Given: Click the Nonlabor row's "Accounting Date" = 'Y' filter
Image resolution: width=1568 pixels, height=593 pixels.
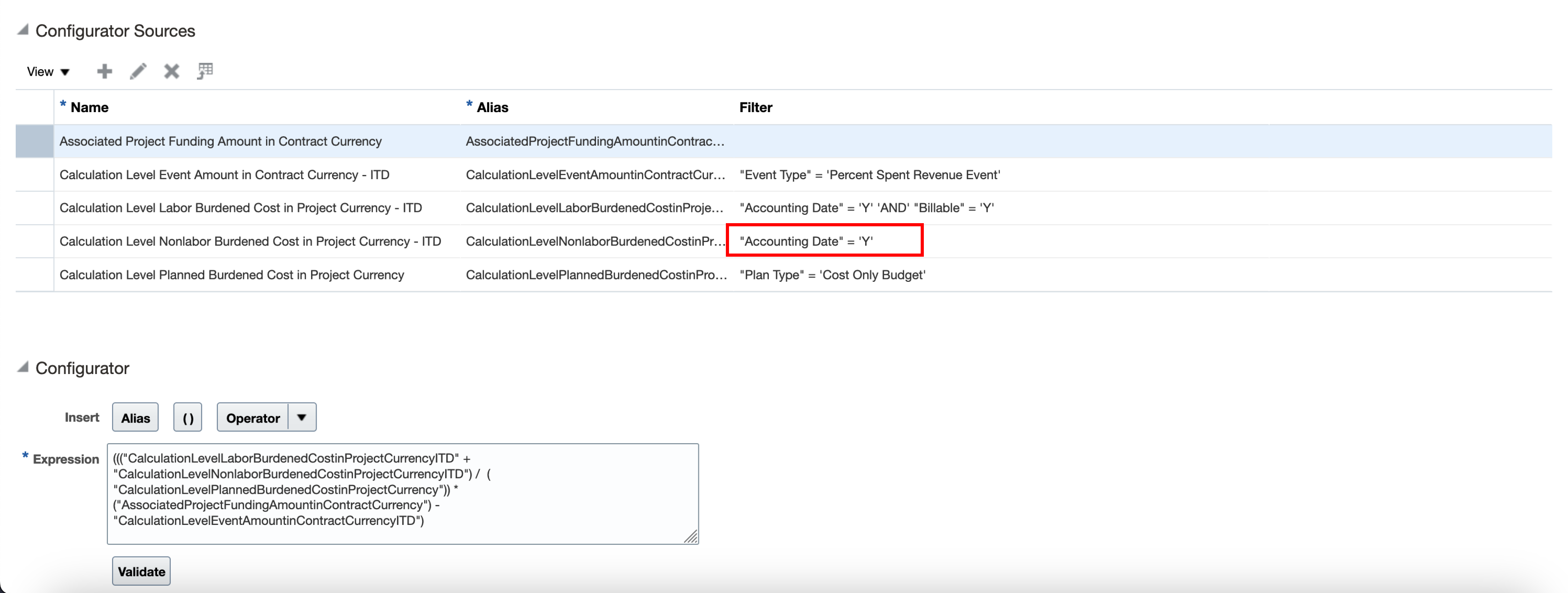Looking at the screenshot, I should coord(806,242).
